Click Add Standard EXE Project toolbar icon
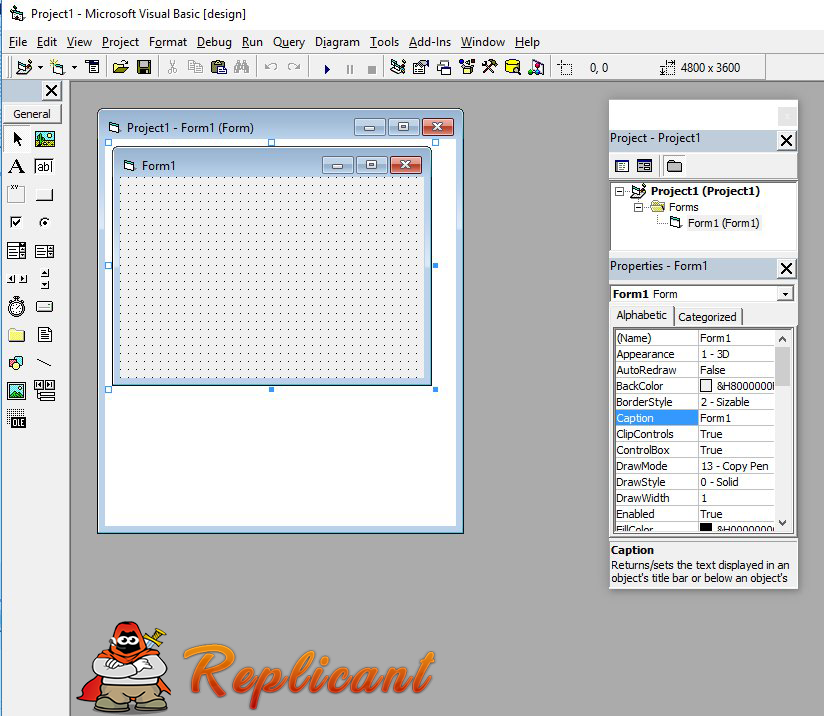 tap(24, 67)
